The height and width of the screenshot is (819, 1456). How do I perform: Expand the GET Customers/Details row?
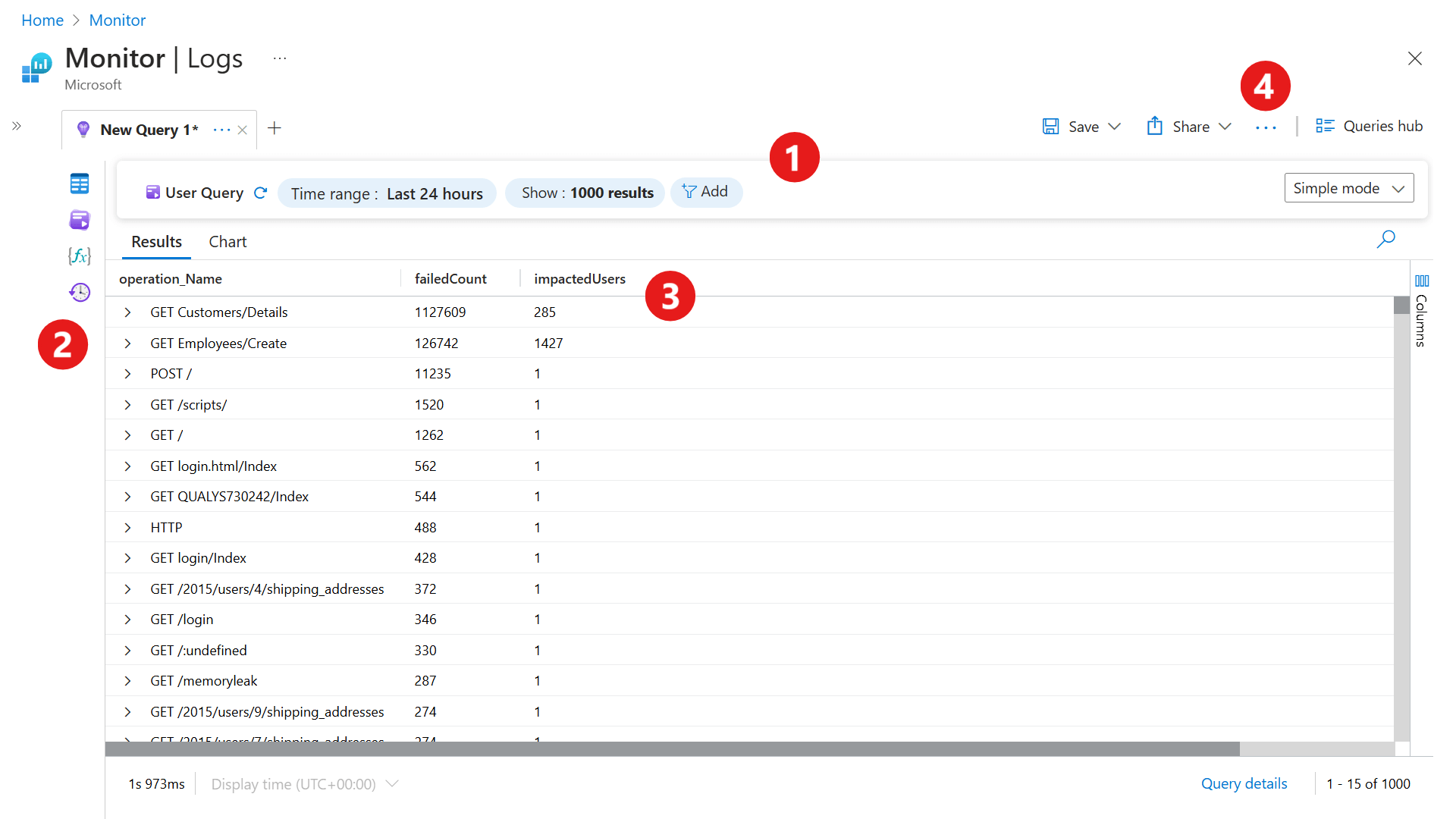click(x=127, y=312)
